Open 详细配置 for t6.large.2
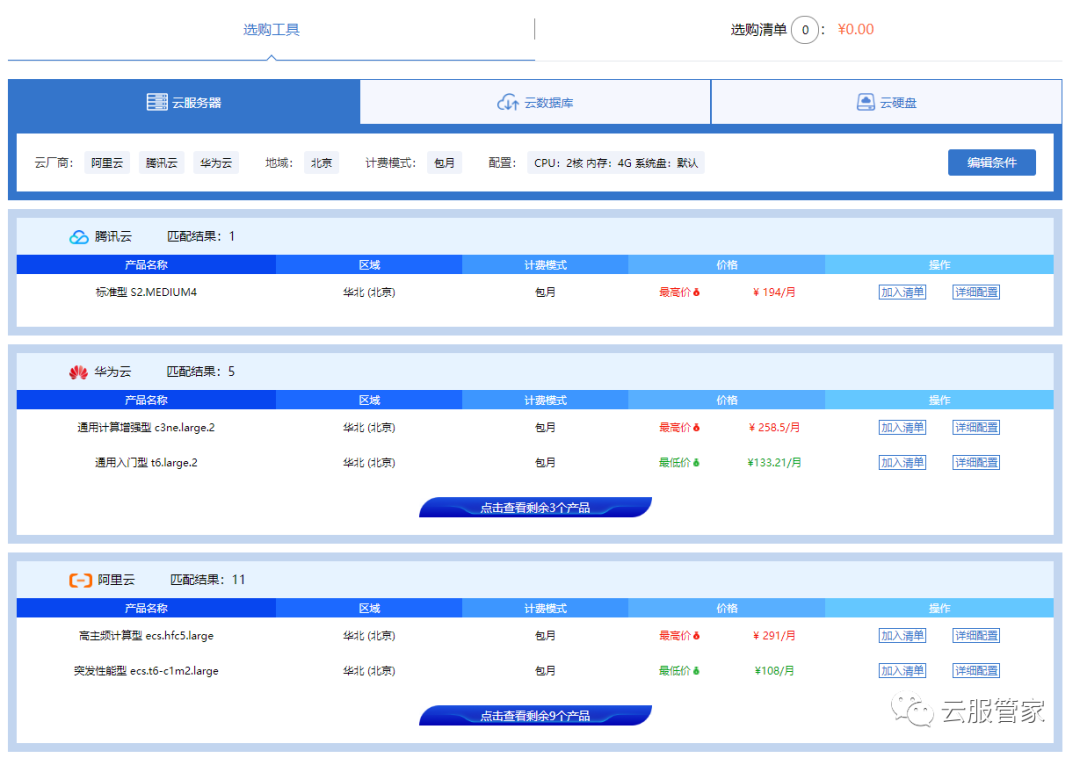The height and width of the screenshot is (758, 1080). pos(976,463)
